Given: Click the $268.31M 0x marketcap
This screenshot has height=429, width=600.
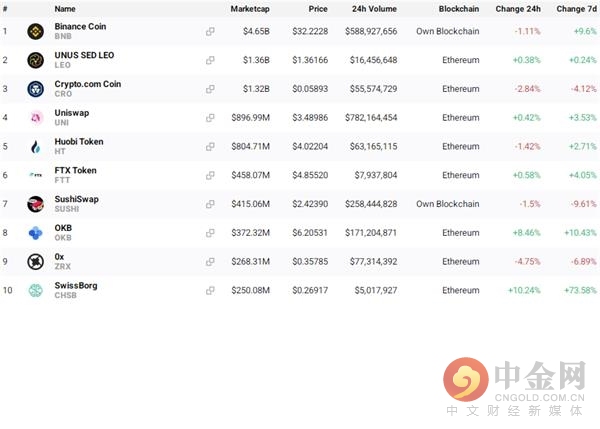Looking at the screenshot, I should 251,262.
